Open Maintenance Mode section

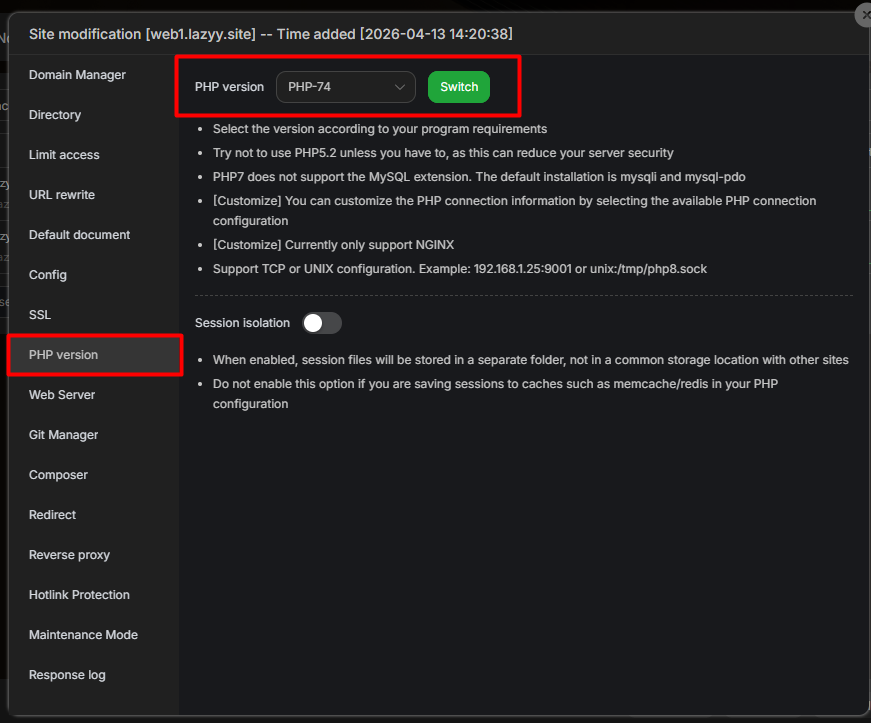tap(83, 635)
